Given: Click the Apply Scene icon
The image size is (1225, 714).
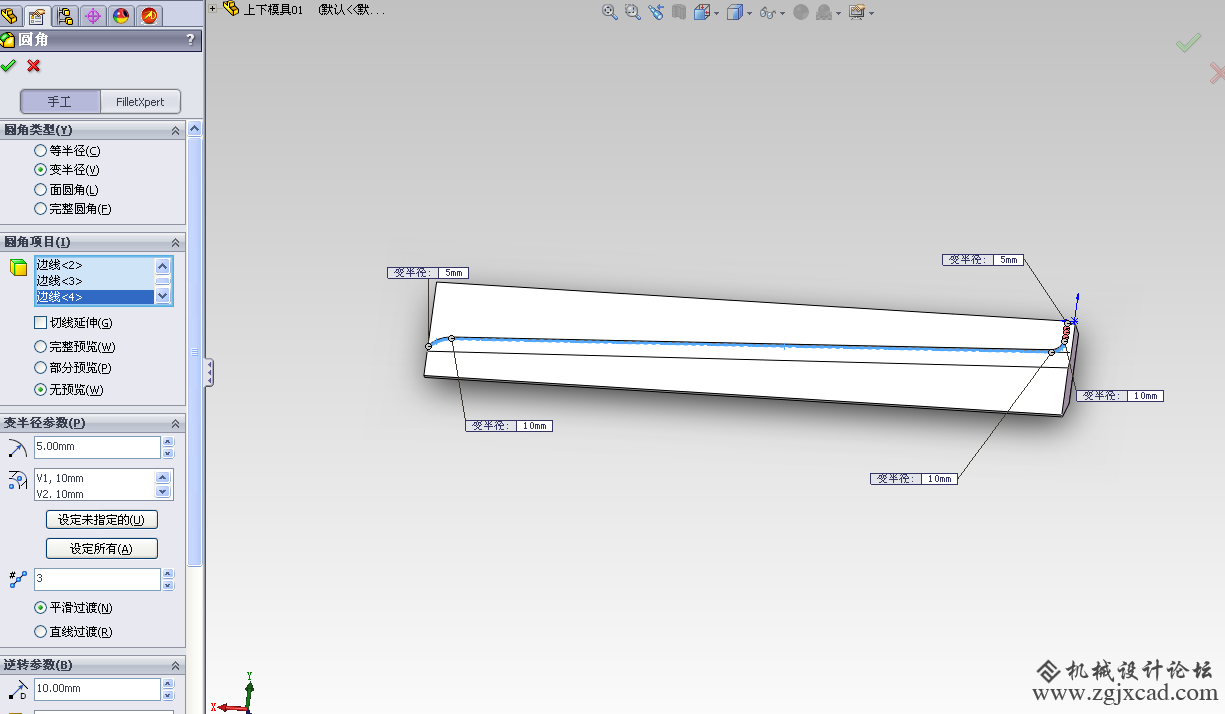Looking at the screenshot, I should (x=824, y=12).
